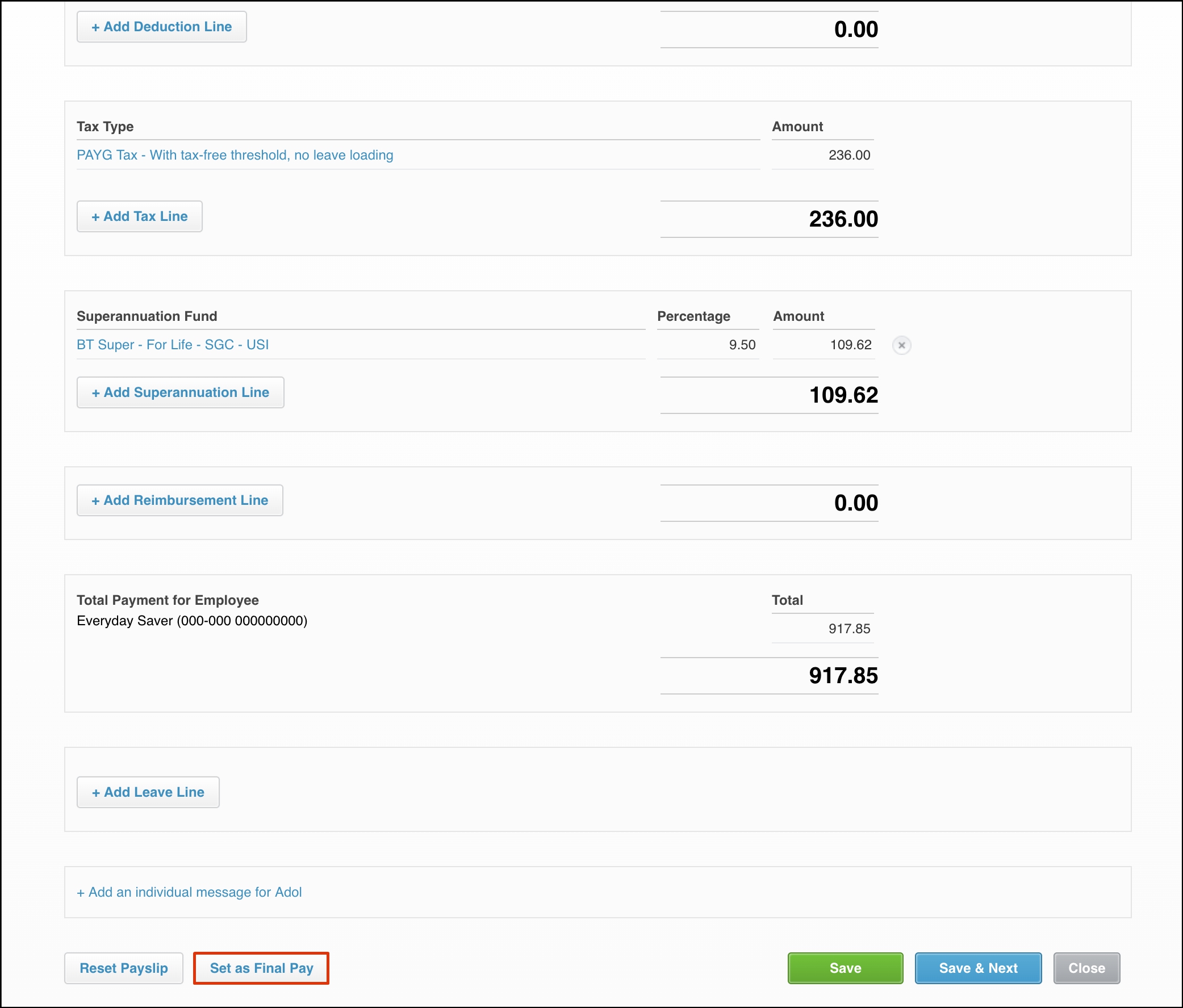This screenshot has width=1183, height=1008.
Task: Click Add Reimbursement Line button
Action: point(180,500)
